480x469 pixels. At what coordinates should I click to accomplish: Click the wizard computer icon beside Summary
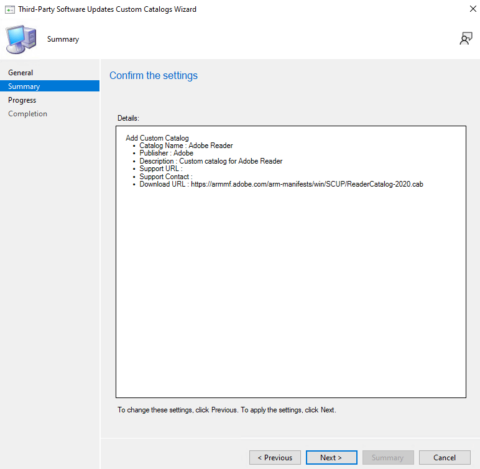tap(21, 39)
